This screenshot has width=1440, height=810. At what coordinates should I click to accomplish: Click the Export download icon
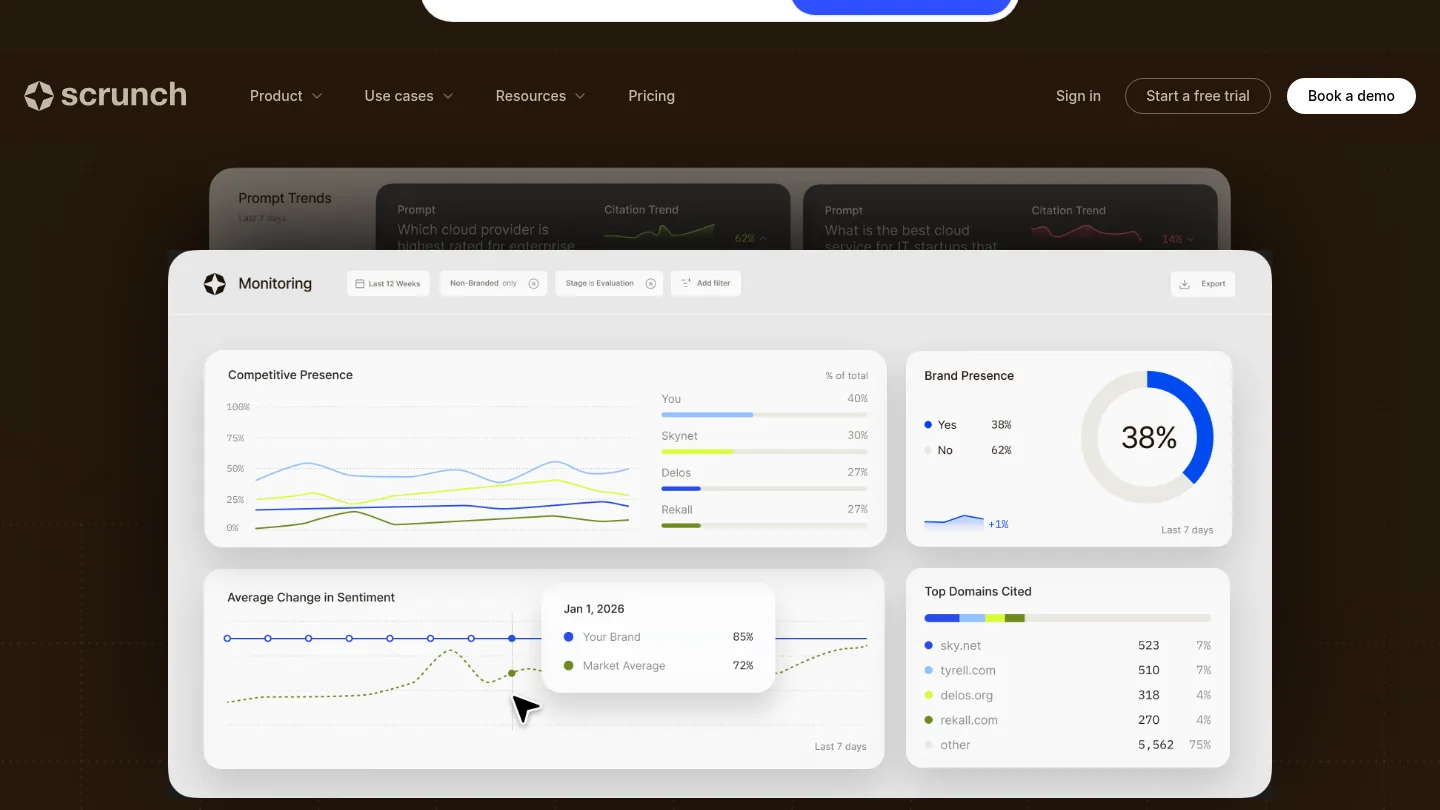click(x=1185, y=284)
